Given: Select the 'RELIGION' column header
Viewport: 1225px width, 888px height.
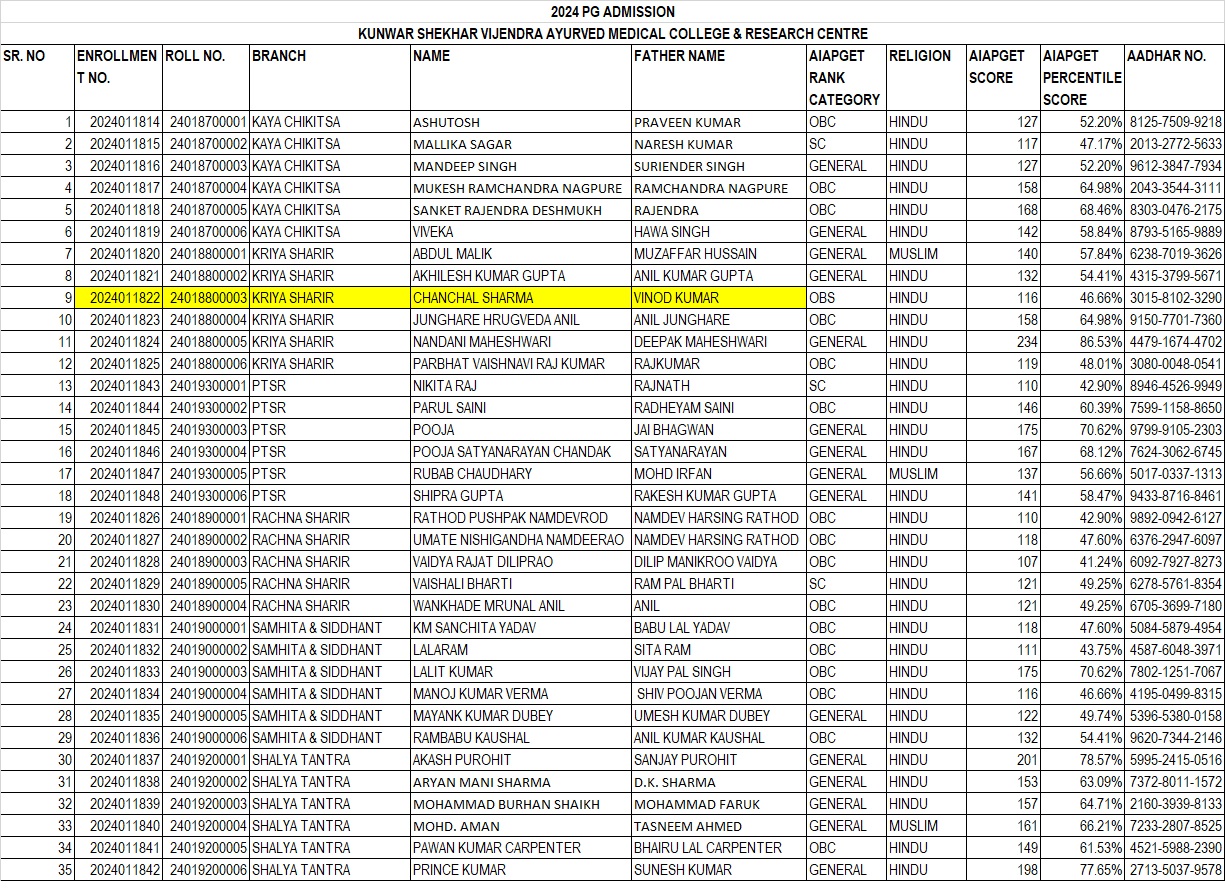Looking at the screenshot, I should (x=925, y=78).
